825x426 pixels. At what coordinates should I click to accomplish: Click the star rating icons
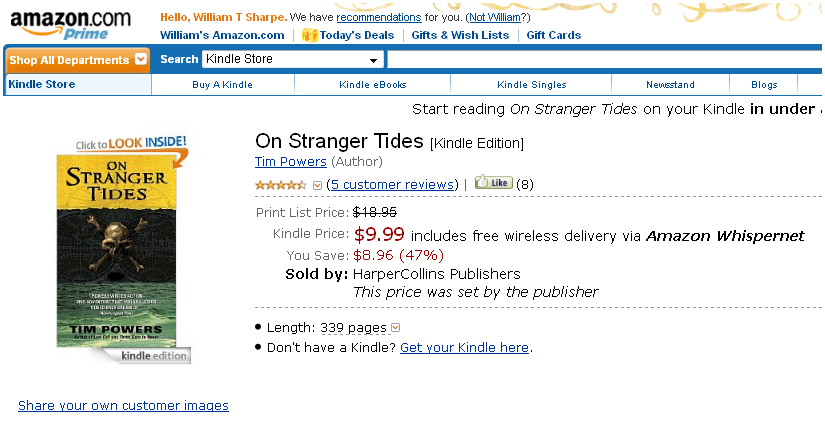pyautogui.click(x=281, y=185)
